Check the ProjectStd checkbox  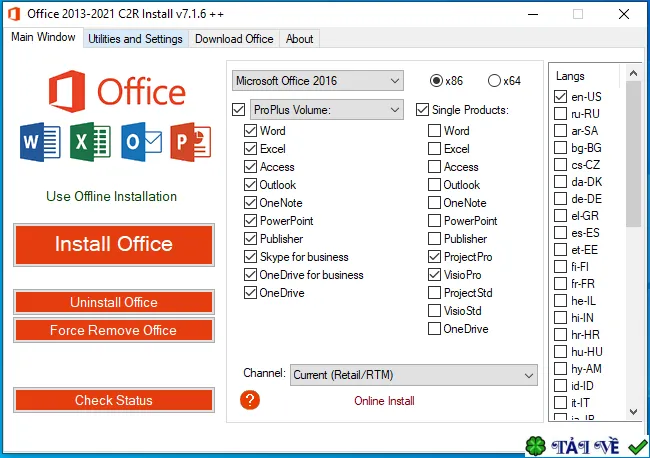pos(434,293)
